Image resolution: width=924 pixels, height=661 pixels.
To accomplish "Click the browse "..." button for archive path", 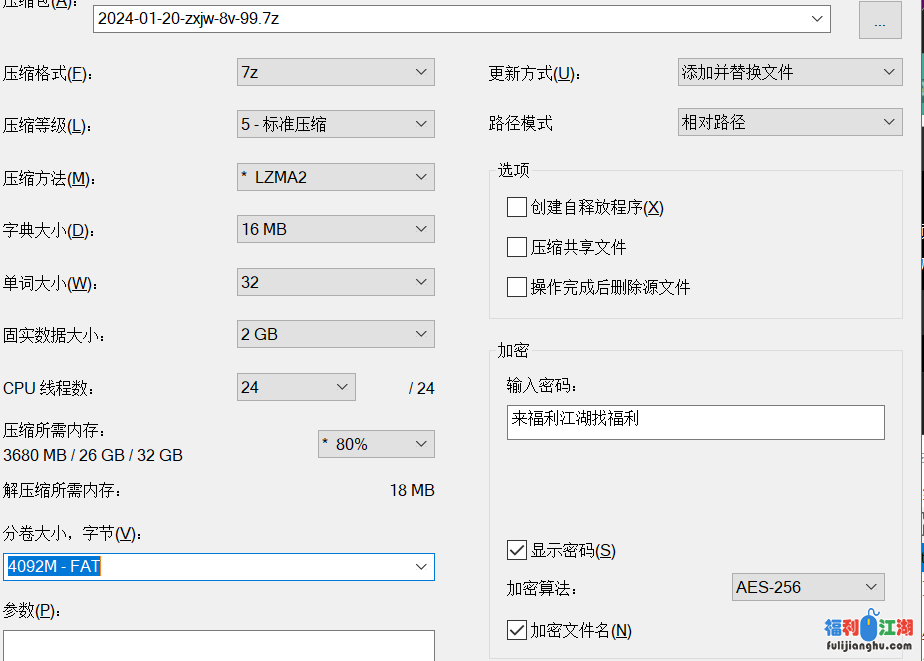I will pyautogui.click(x=880, y=21).
